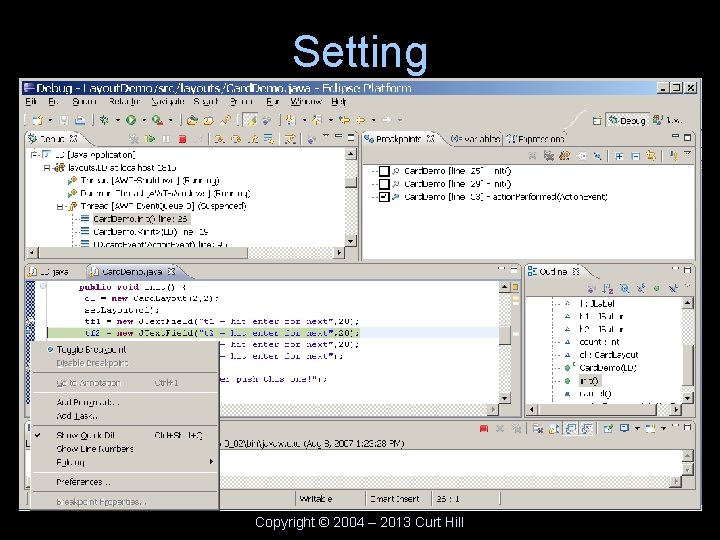Click Sort alphabetically icon in Outline view
Image resolution: width=720 pixels, height=540 pixels.
pyautogui.click(x=608, y=288)
